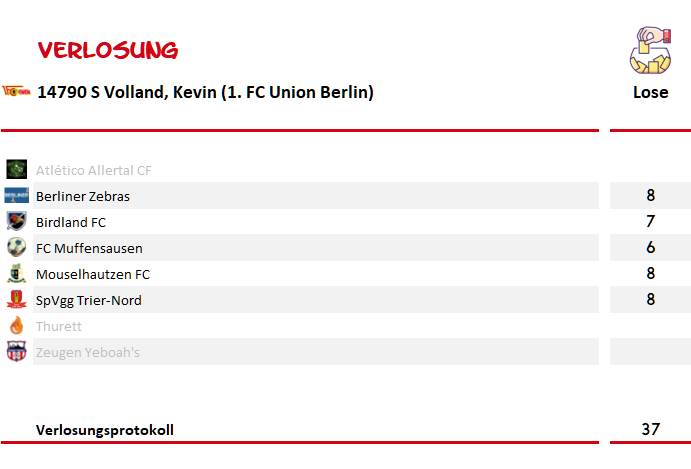Click the SpVgg Trier-Nord red crest
This screenshot has height=469, width=691.
16,299
